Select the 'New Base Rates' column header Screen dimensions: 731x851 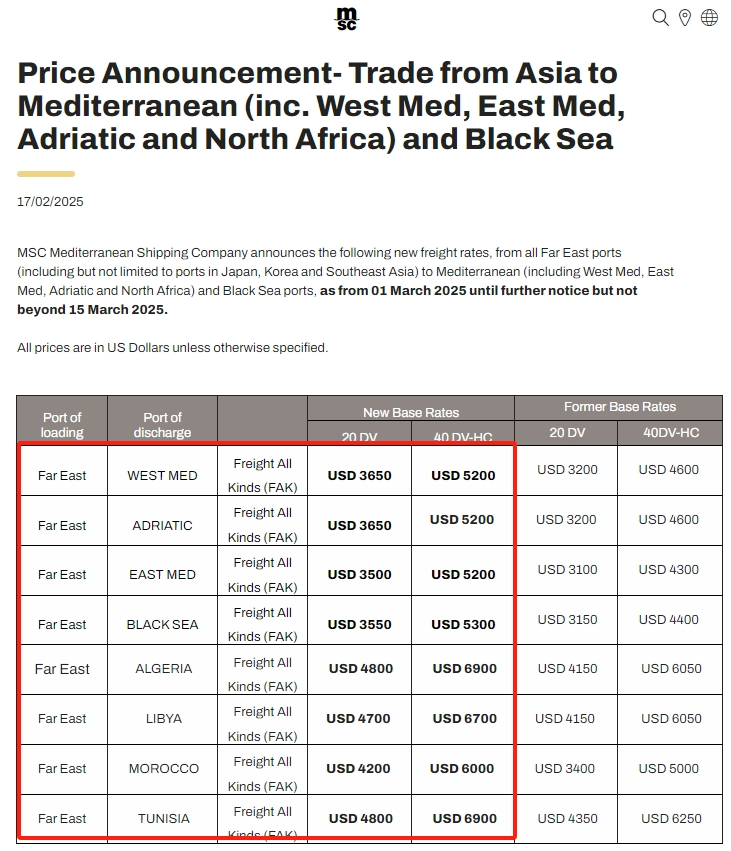410,411
